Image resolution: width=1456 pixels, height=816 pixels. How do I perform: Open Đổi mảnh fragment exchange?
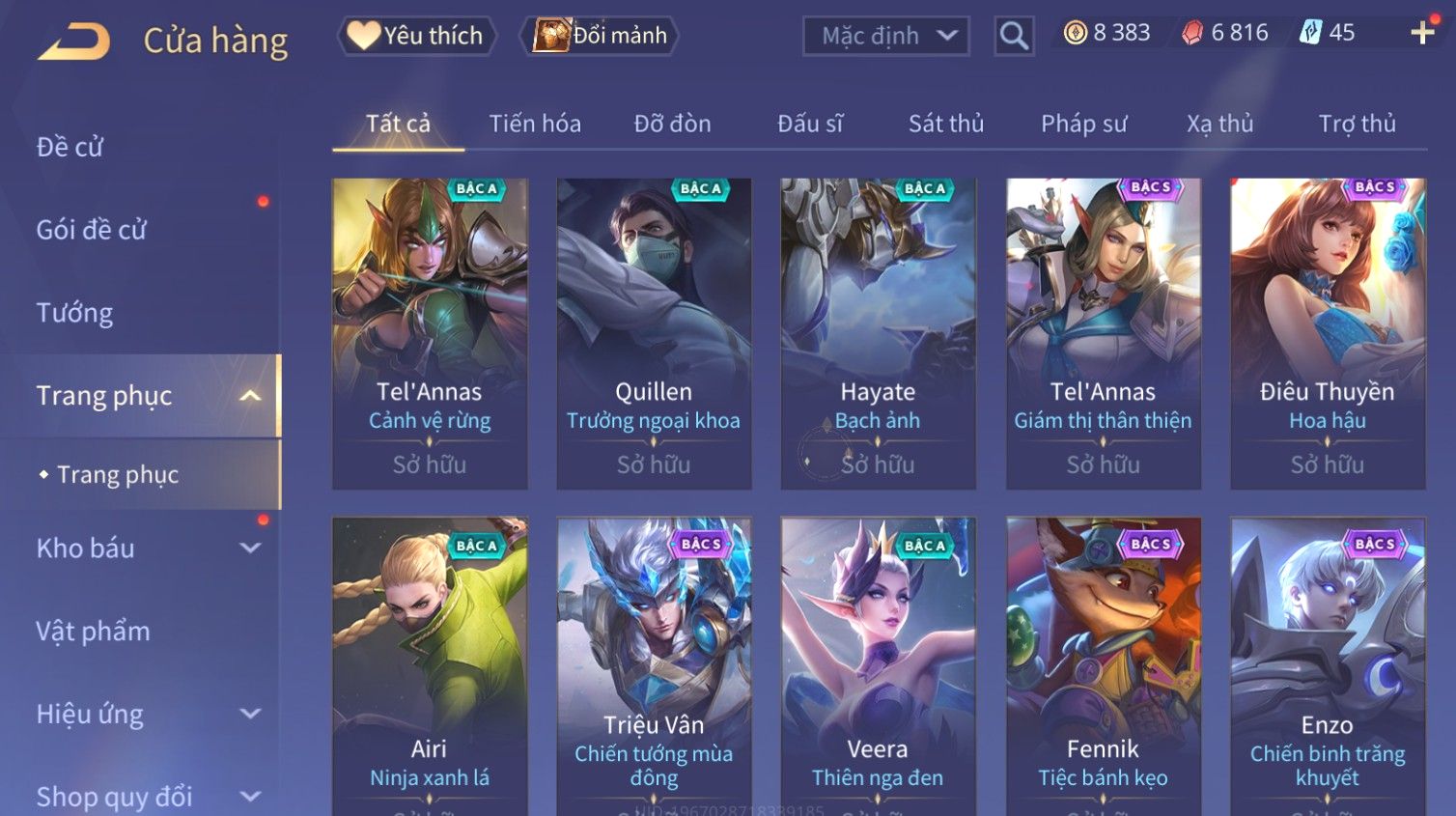point(600,36)
